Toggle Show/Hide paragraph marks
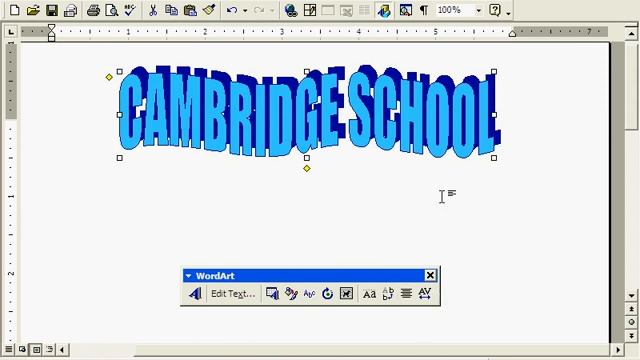Viewport: 640px width, 360px height. 424,10
